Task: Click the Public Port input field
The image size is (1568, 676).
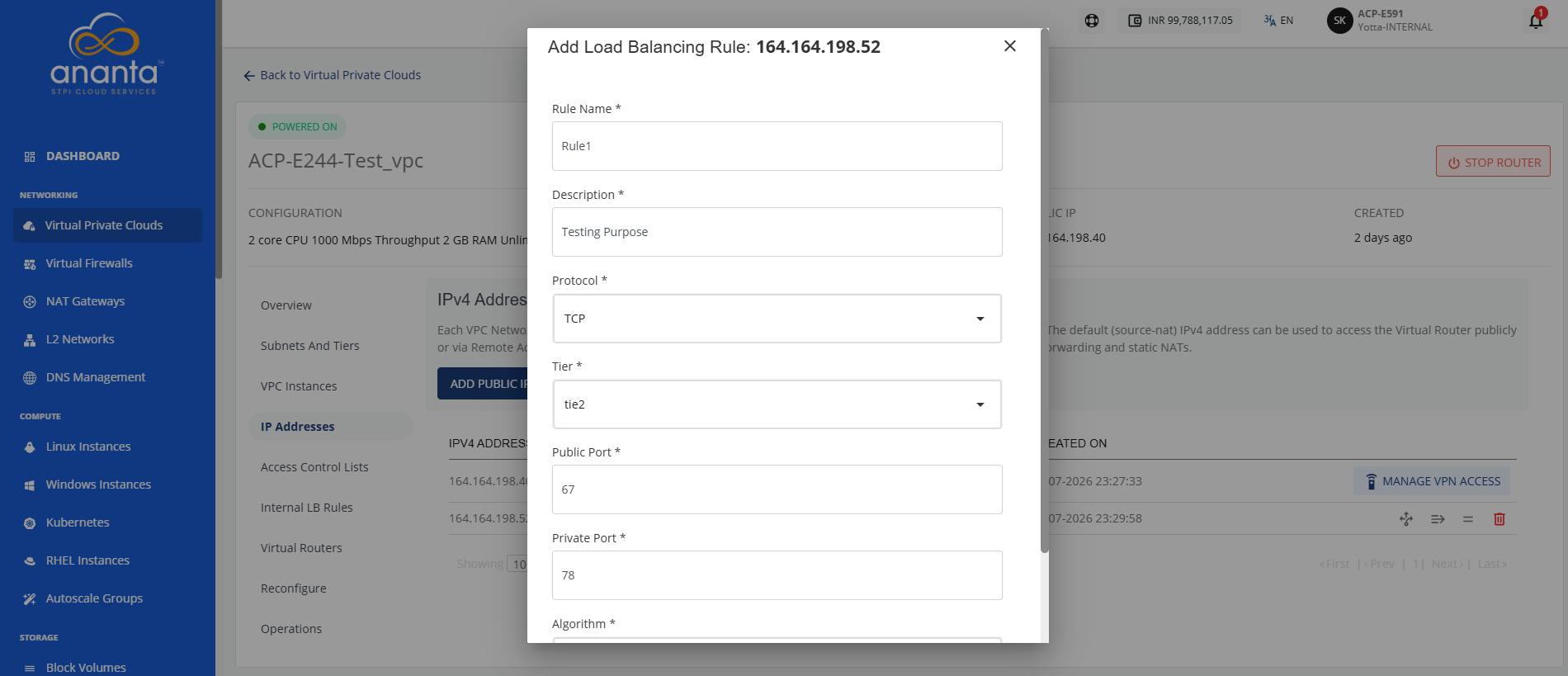Action: [777, 489]
